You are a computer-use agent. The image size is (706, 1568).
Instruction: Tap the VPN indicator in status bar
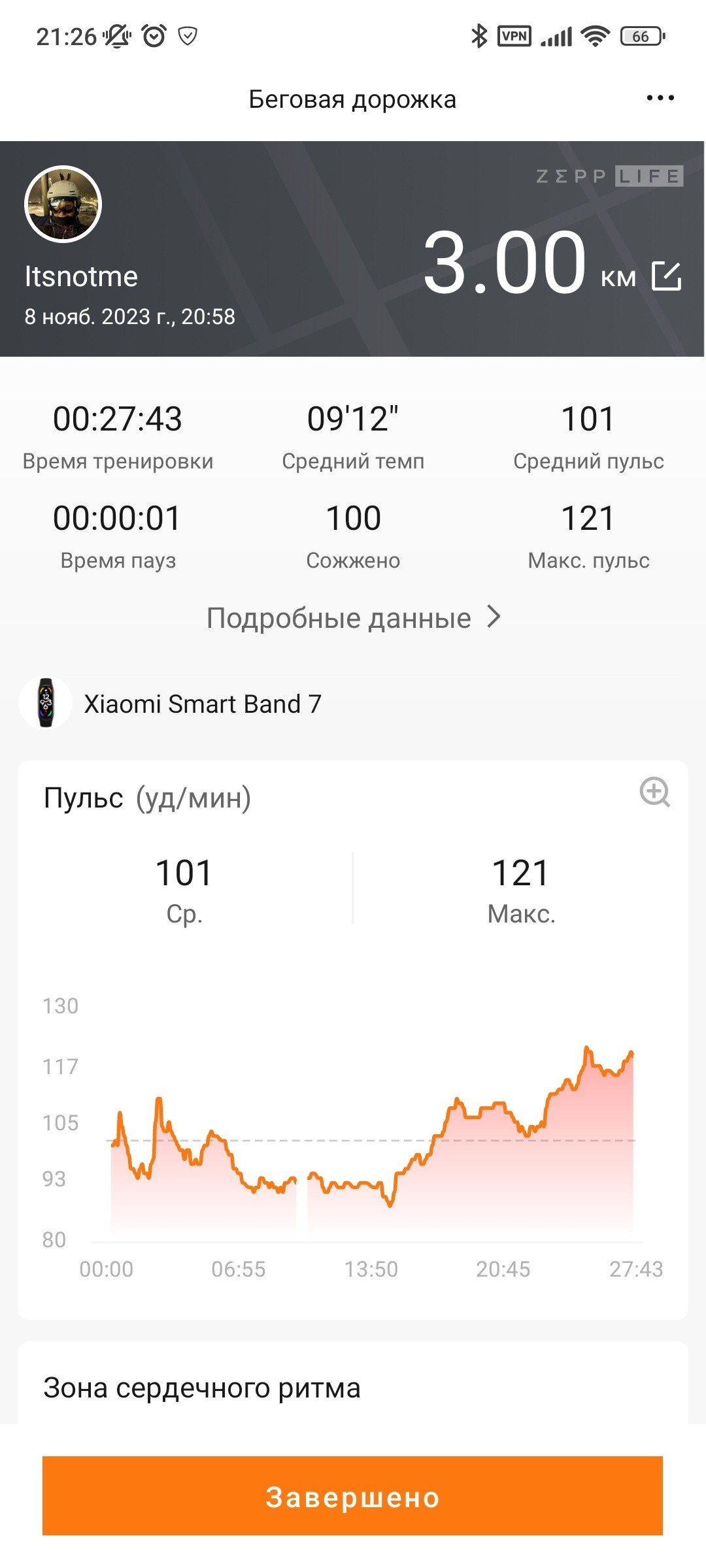pyautogui.click(x=514, y=36)
